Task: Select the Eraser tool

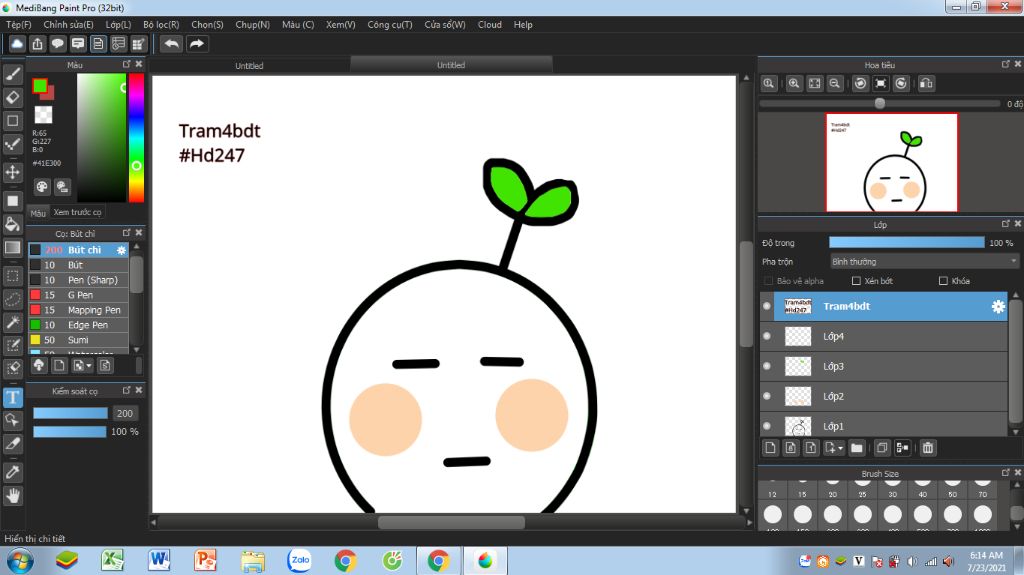Action: pyautogui.click(x=12, y=97)
